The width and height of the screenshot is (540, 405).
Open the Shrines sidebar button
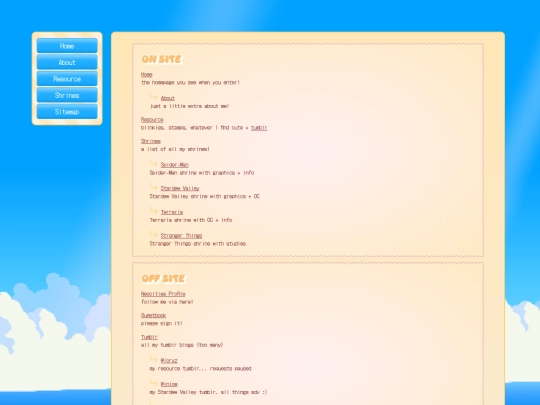point(67,95)
